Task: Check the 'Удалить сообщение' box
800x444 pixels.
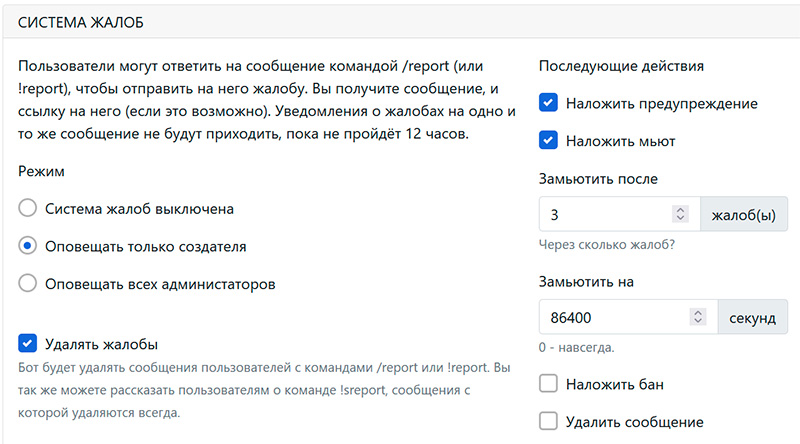Action: [548, 421]
